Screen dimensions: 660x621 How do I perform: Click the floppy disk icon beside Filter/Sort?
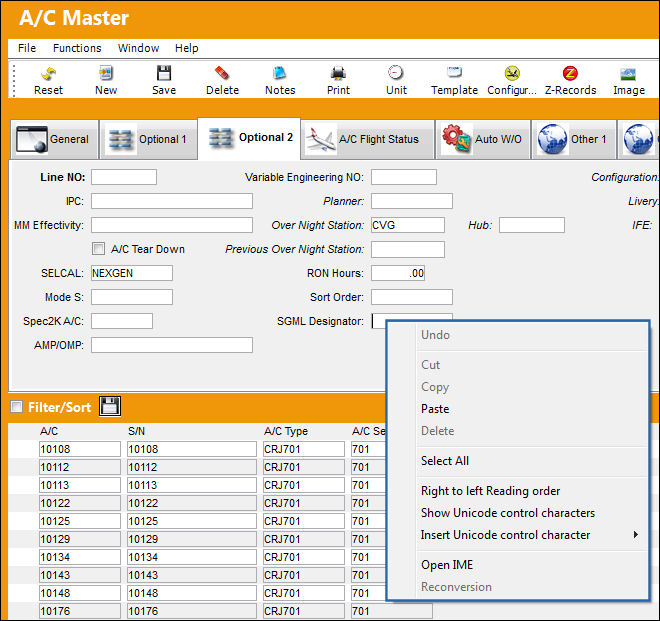tap(110, 406)
